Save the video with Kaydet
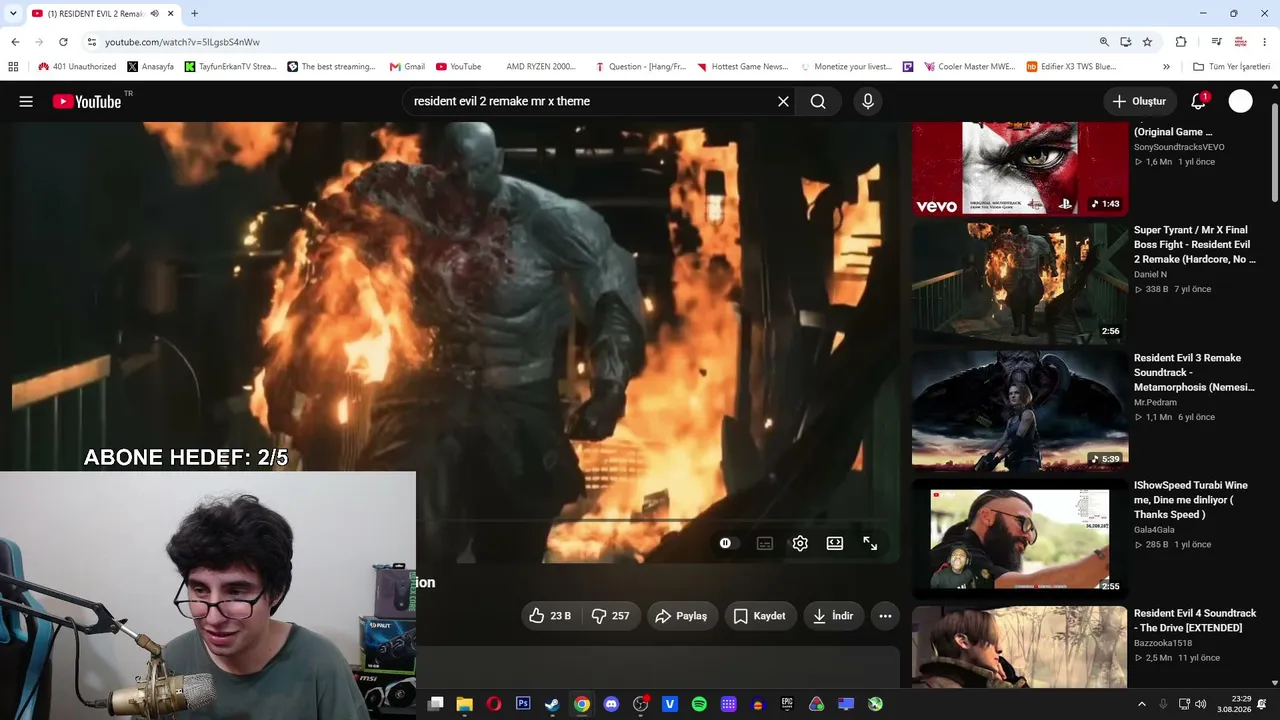The width and height of the screenshot is (1280, 720). click(759, 616)
